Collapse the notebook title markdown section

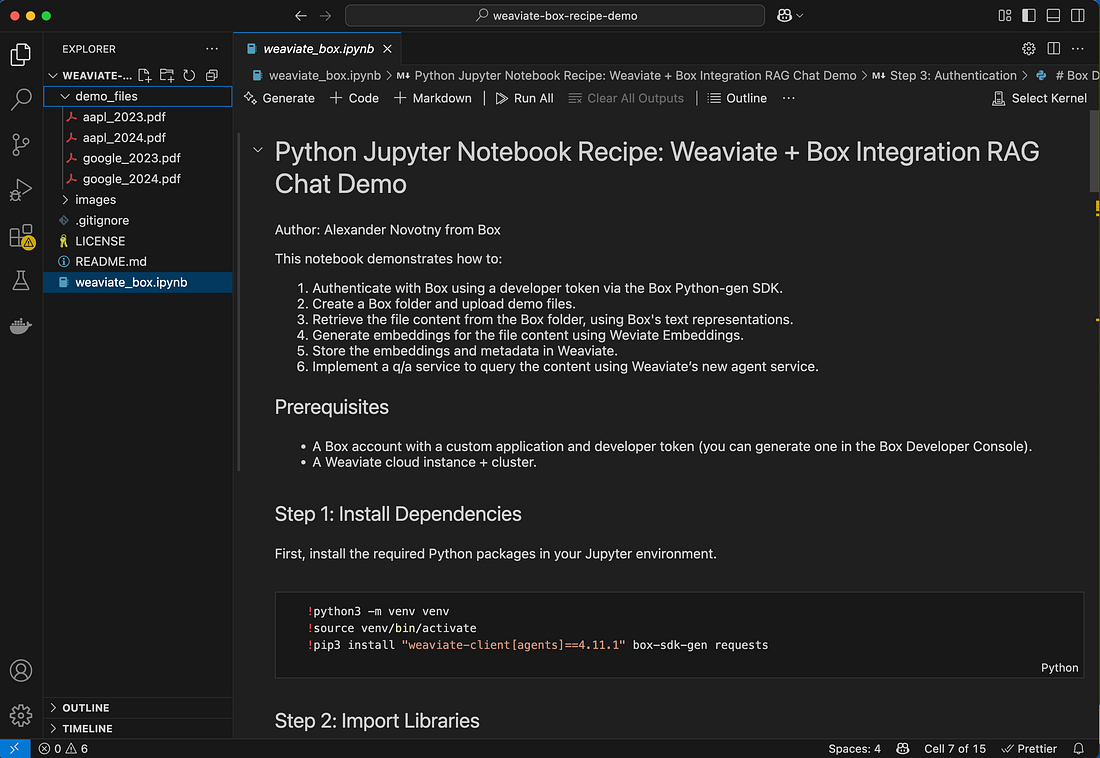click(x=257, y=150)
